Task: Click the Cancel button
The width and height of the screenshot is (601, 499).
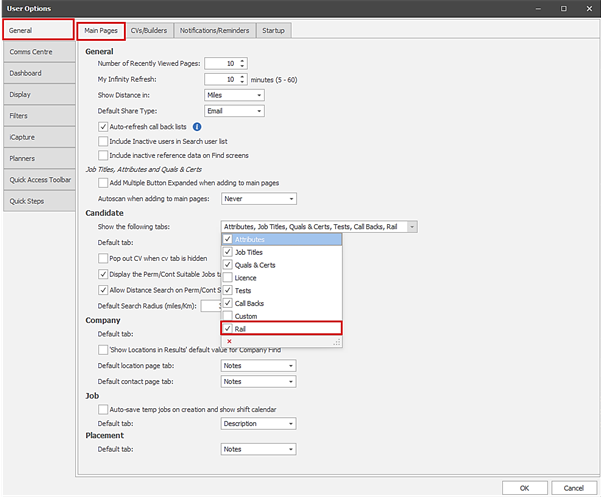Action: (x=574, y=488)
